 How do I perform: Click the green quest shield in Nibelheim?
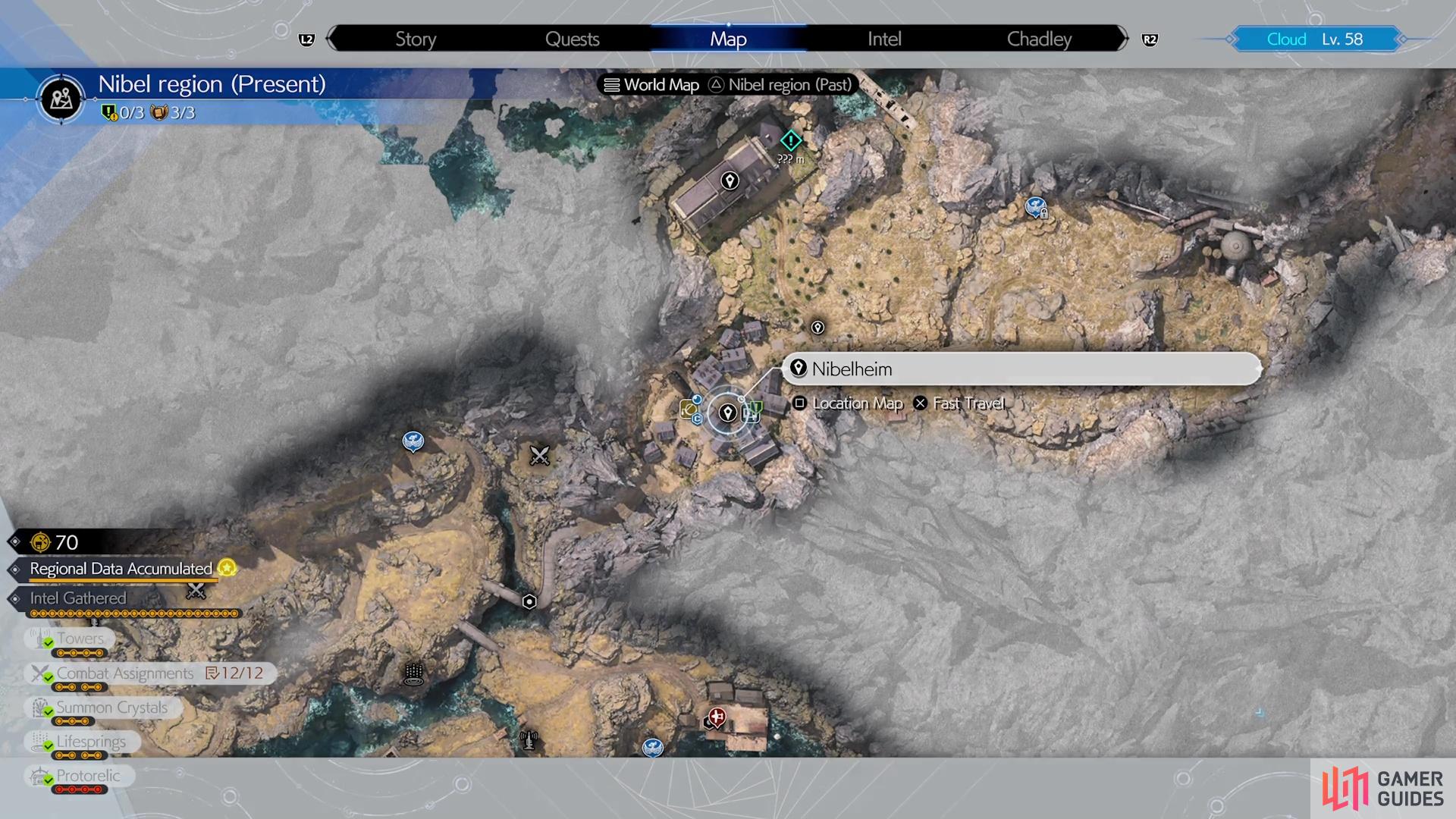pyautogui.click(x=758, y=407)
